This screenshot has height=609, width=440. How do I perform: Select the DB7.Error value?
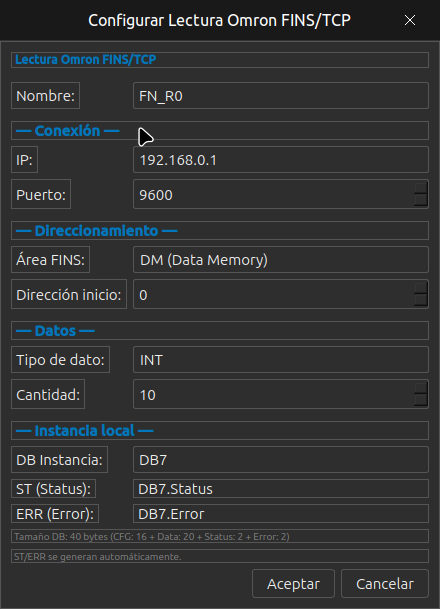[281, 513]
